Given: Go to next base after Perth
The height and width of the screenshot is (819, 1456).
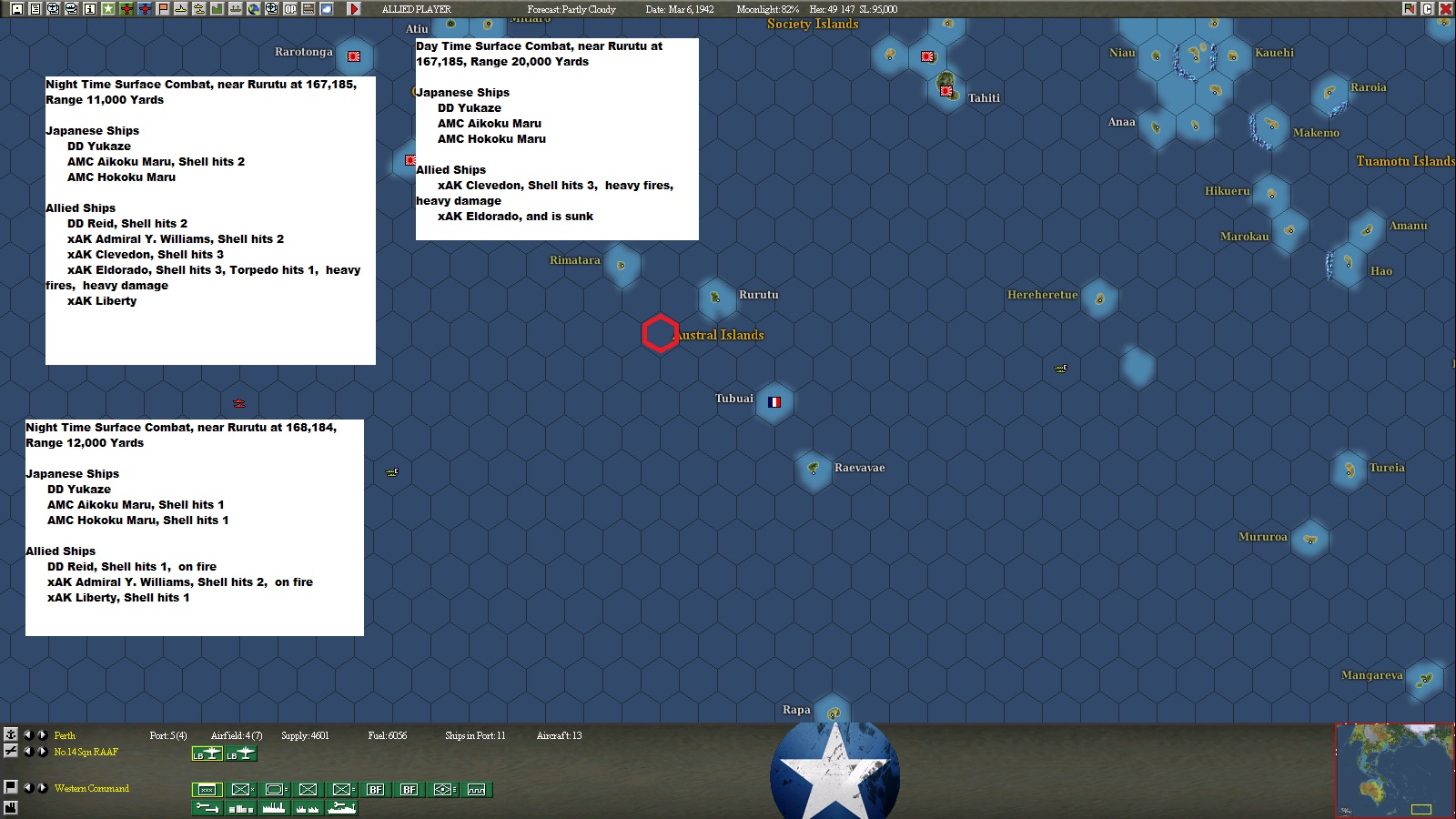Looking at the screenshot, I should point(42,734).
